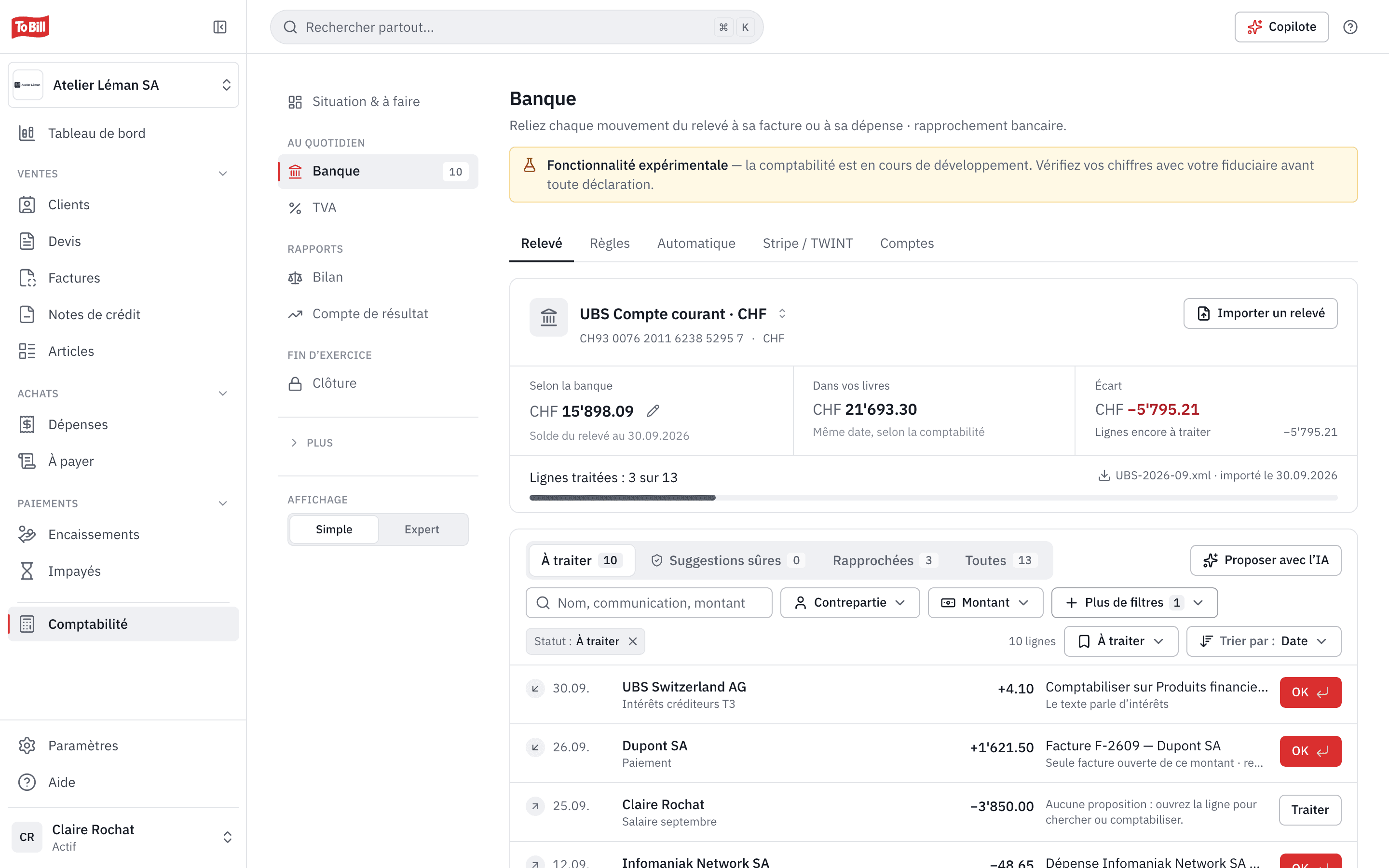Open Notes de crédit
Image resolution: width=1389 pixels, height=868 pixels.
coord(123,314)
